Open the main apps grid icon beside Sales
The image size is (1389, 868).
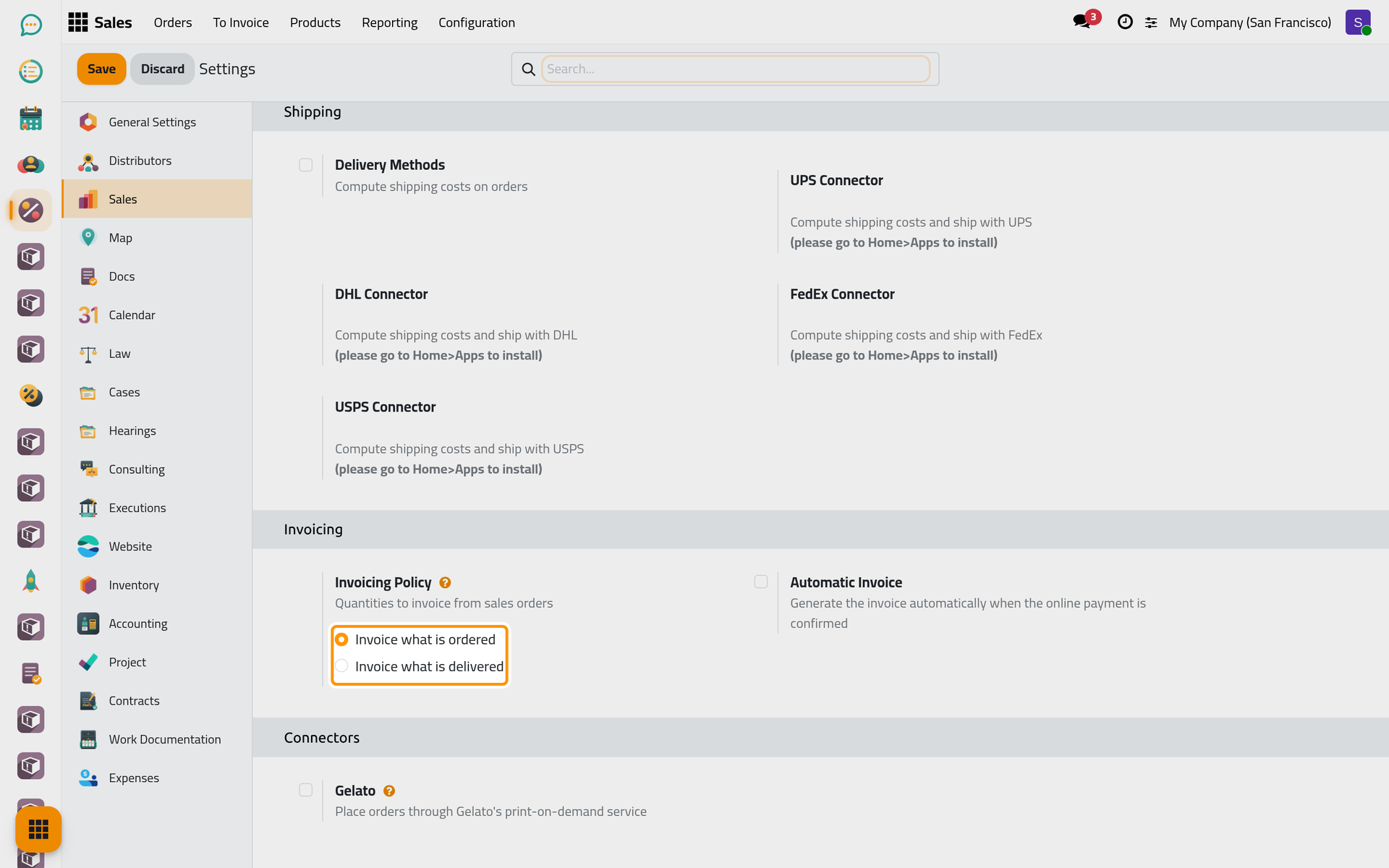pos(78,22)
